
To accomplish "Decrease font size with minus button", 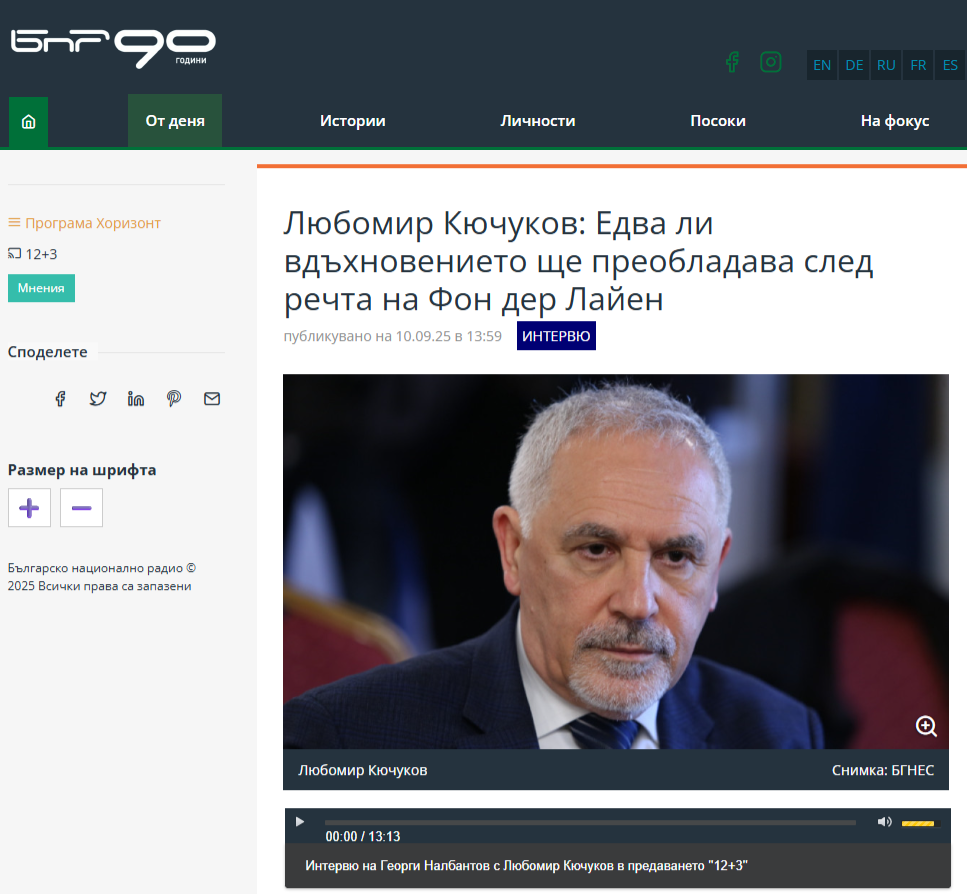I will coord(81,508).
